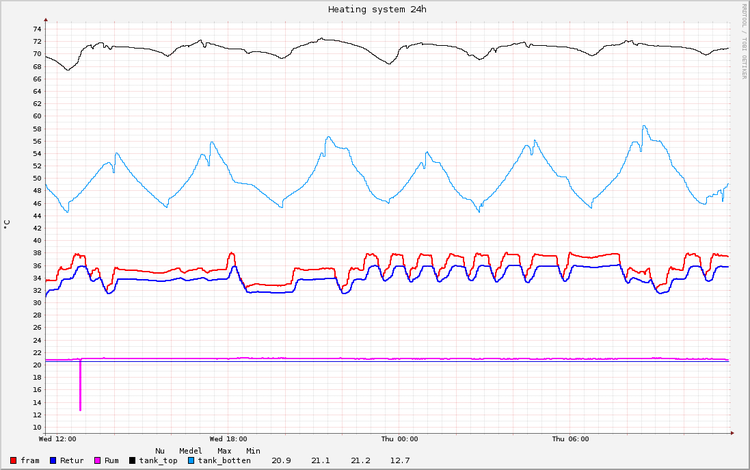Click the °C y-axis unit label

click(7, 225)
